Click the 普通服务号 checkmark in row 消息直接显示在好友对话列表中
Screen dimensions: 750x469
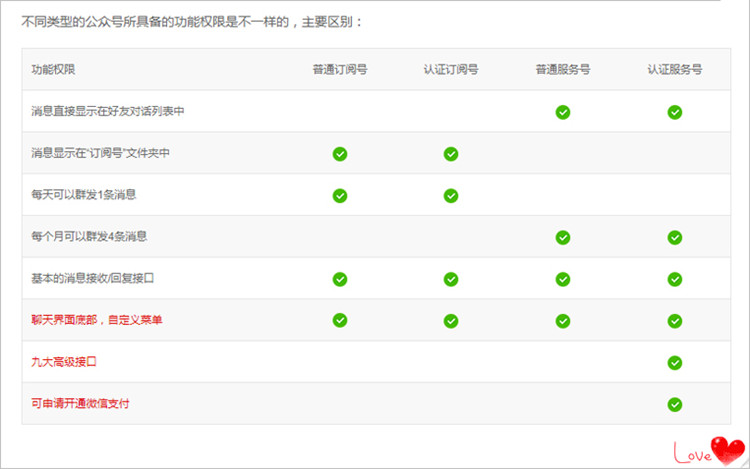coord(562,112)
